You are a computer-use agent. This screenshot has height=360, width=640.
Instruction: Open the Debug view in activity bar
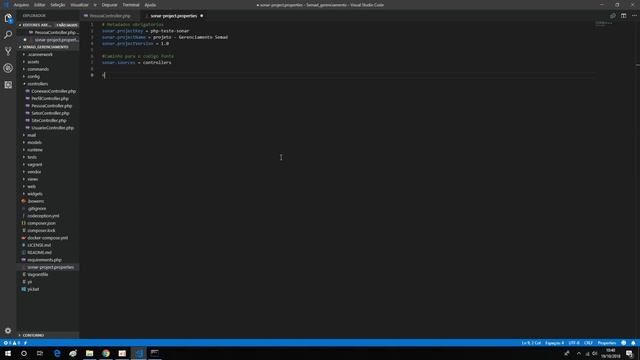(8, 68)
